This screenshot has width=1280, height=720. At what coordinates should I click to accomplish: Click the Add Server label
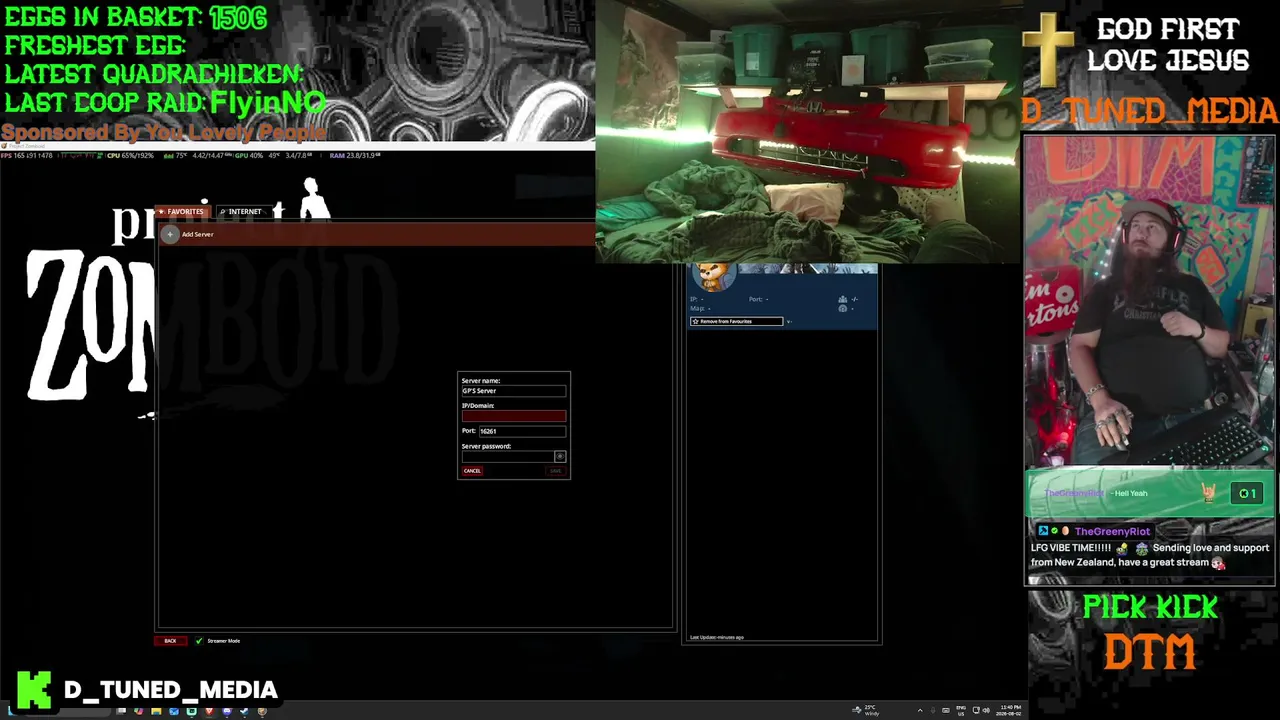[x=197, y=234]
